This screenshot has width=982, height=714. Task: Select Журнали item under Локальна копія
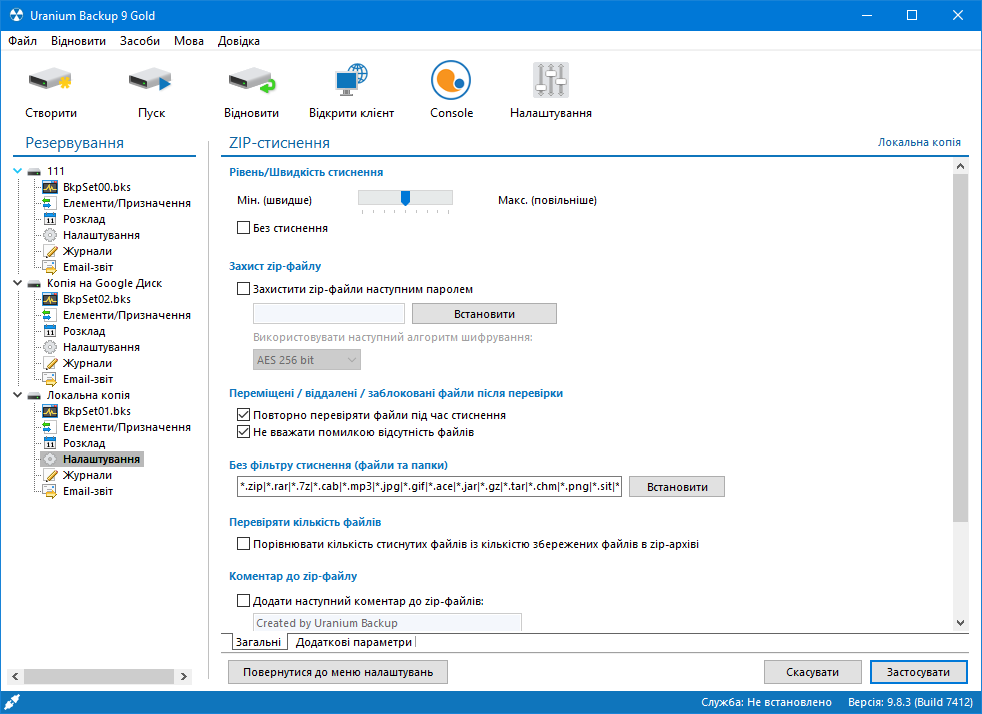point(87,475)
